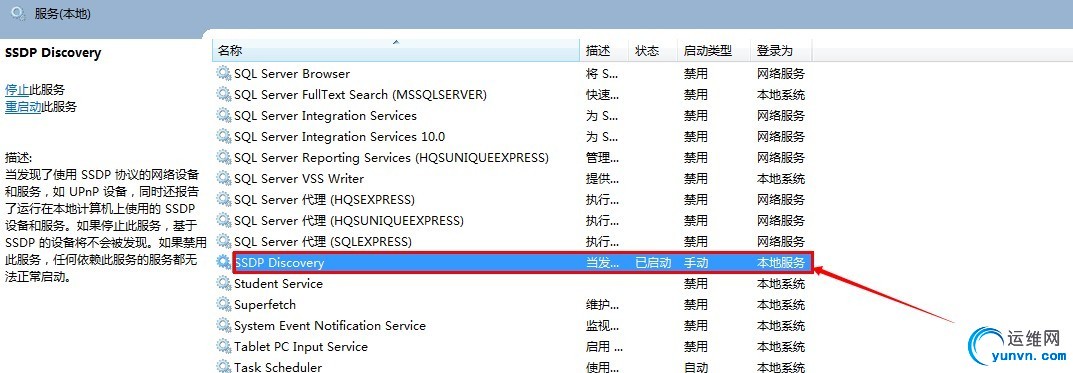Select SQL Server 代理 (SQLEXPRESS) name
This screenshot has height=373, width=1073.
[323, 242]
